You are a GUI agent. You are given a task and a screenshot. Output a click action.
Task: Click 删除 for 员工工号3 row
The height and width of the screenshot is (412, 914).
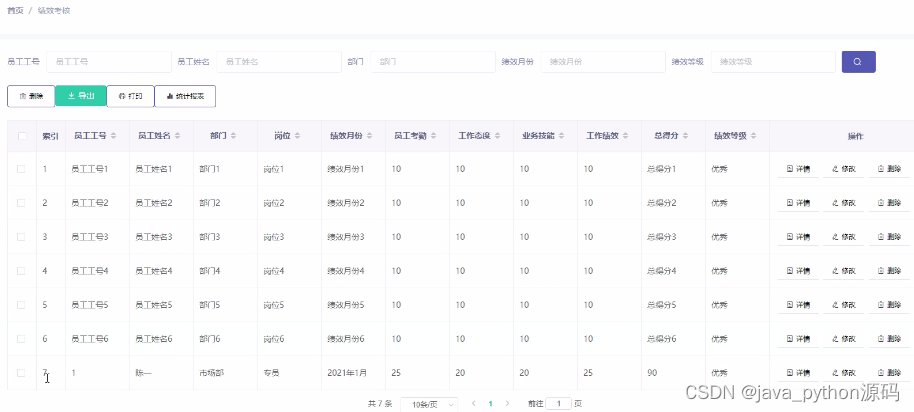coord(889,237)
